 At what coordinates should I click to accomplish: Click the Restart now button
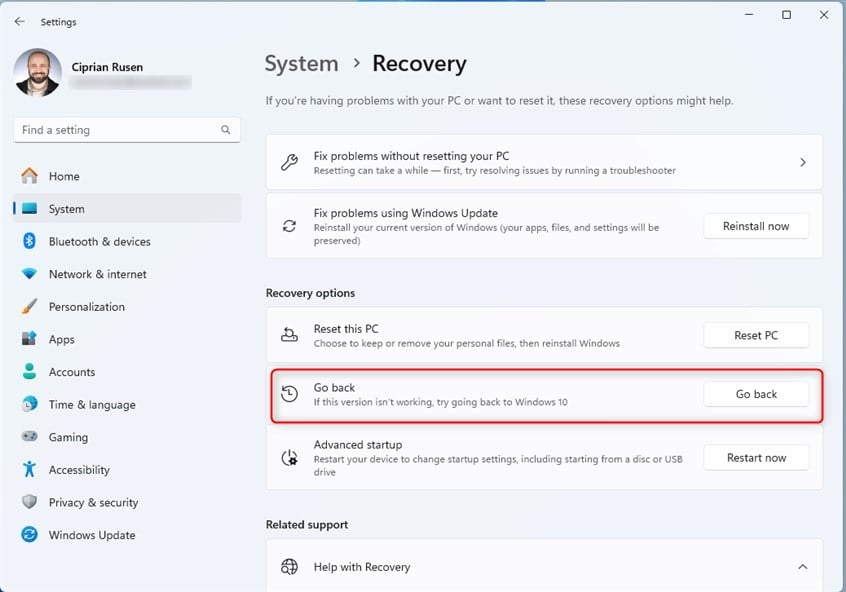tap(756, 458)
